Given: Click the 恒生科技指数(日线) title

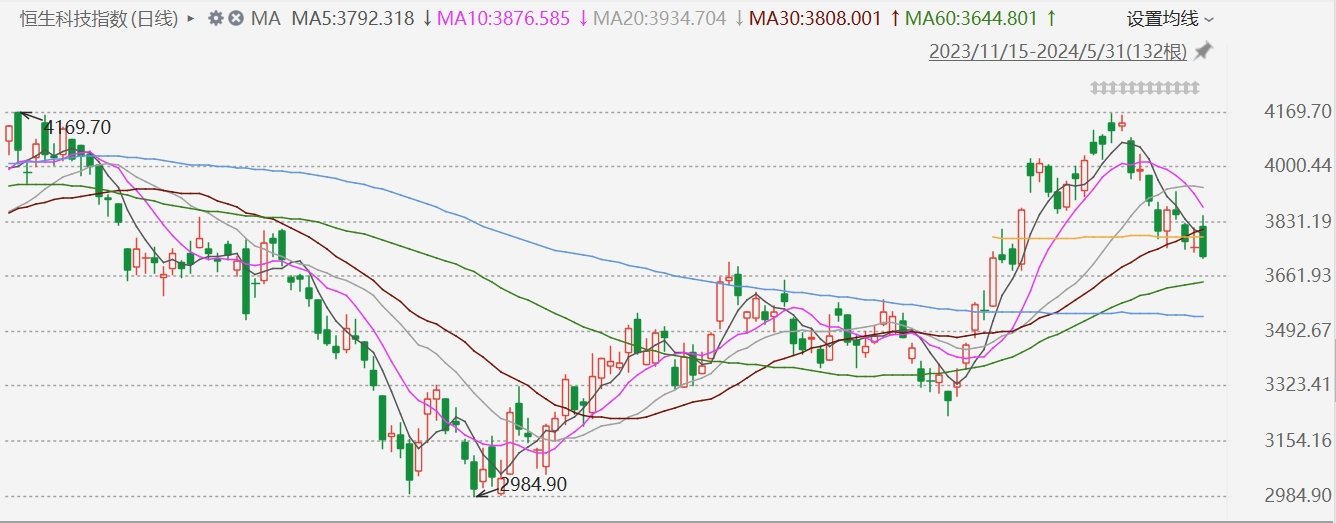Looking at the screenshot, I should click(99, 19).
